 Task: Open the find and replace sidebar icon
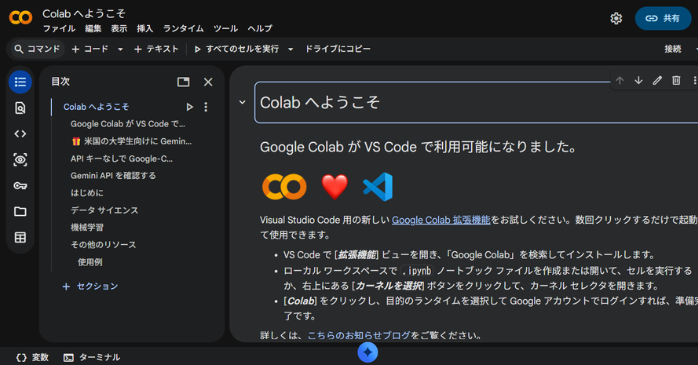pos(20,108)
